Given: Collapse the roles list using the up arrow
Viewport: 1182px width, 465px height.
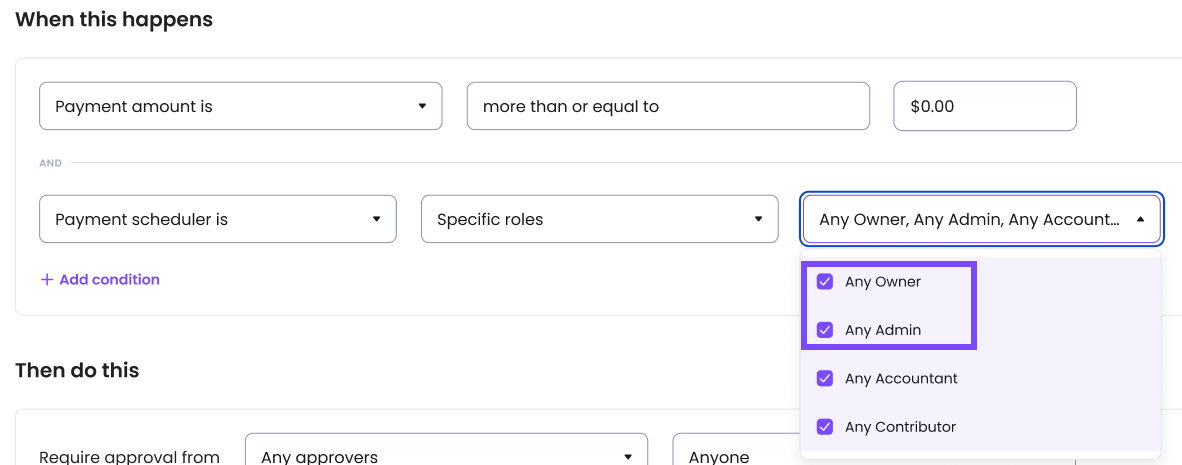Looking at the screenshot, I should click(x=1140, y=219).
